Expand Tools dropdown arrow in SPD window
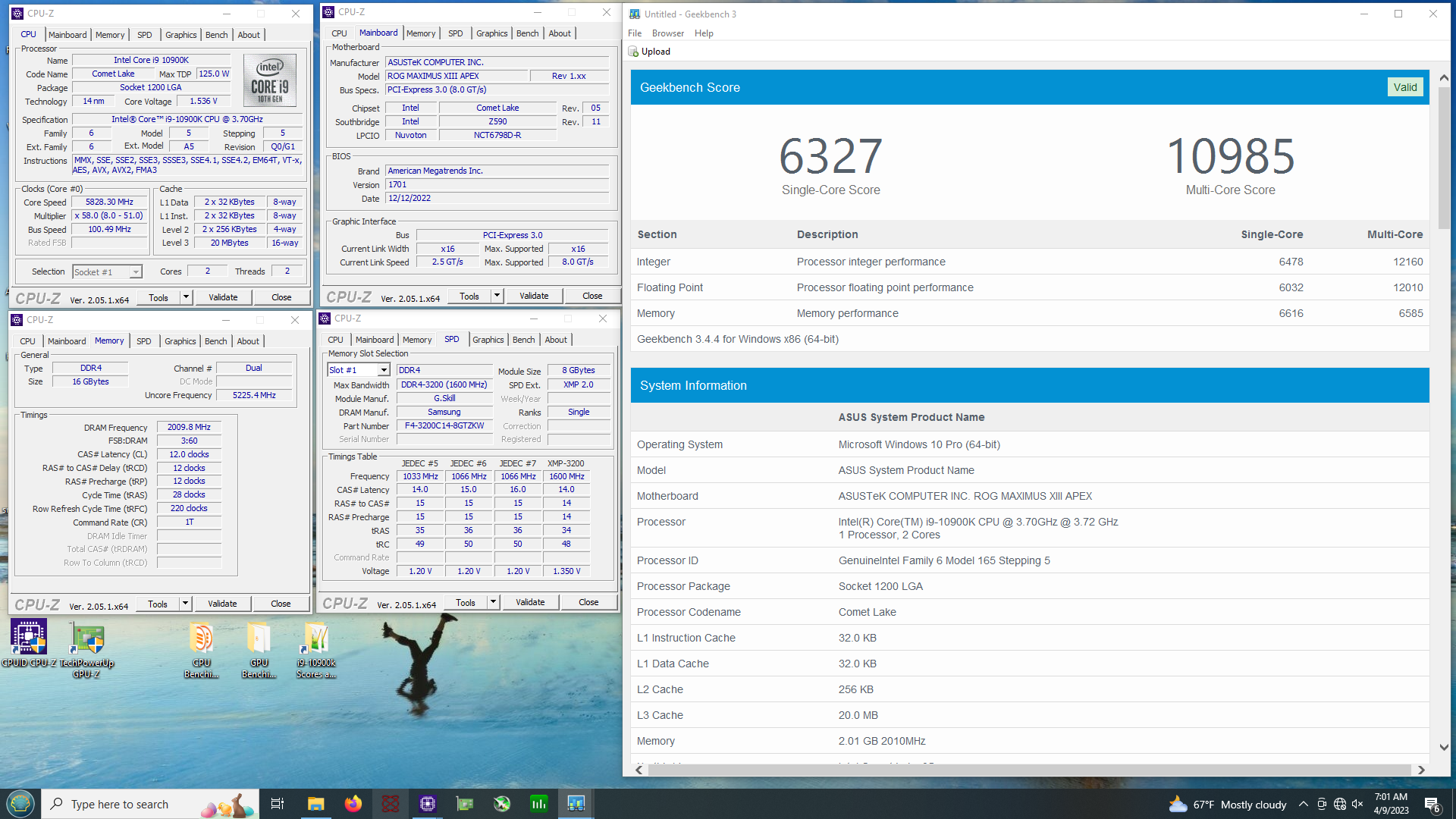Image resolution: width=1456 pixels, height=819 pixels. (x=493, y=602)
